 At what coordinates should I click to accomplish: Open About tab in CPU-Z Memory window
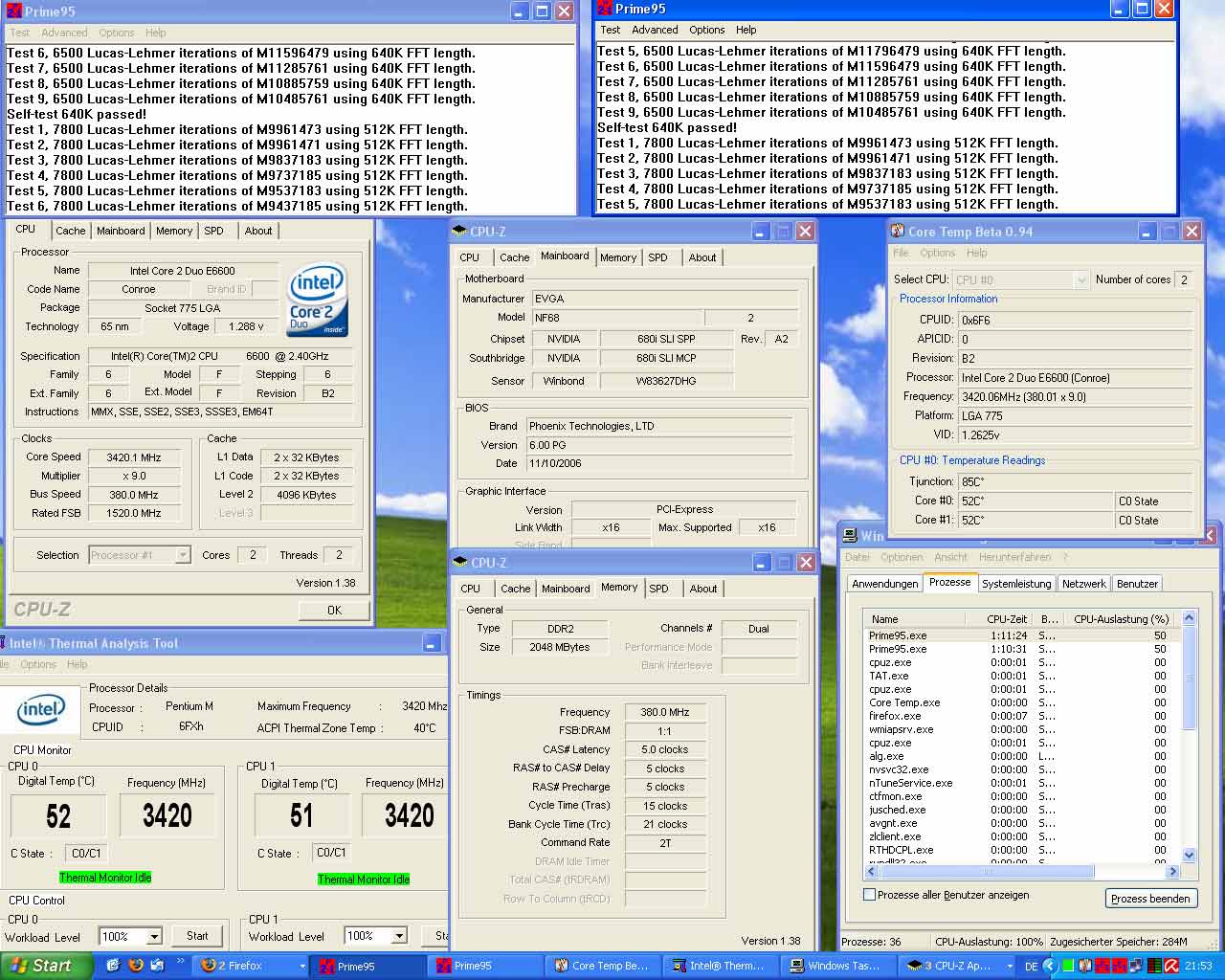[x=703, y=589]
